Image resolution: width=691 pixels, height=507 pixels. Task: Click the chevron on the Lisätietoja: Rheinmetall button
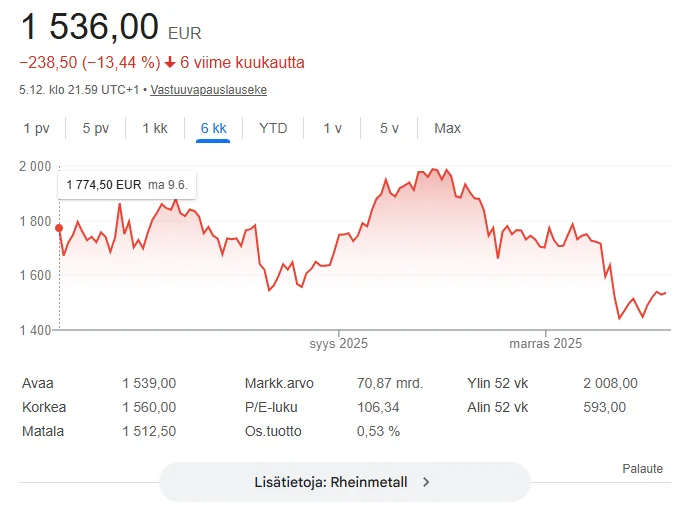point(426,481)
